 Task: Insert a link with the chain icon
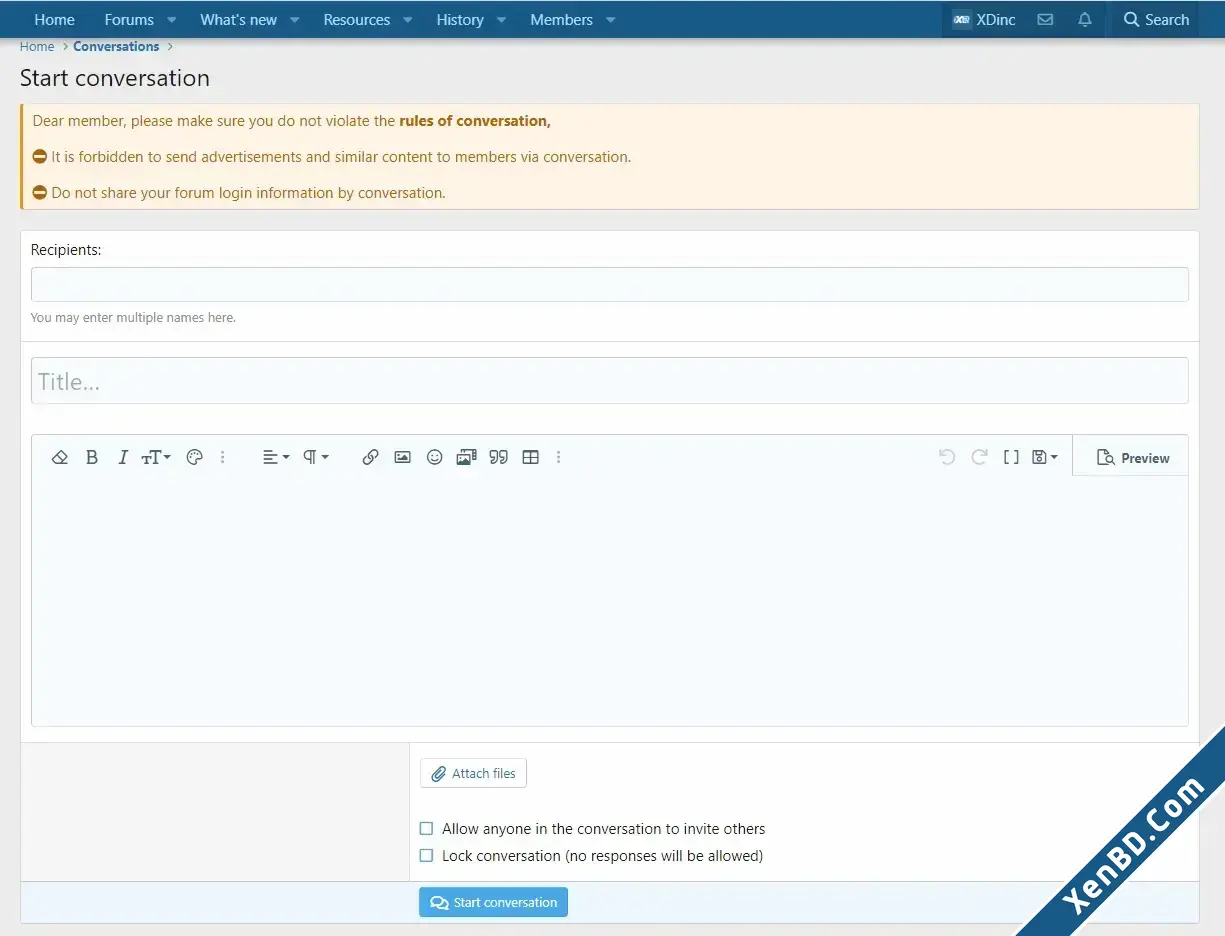tap(370, 457)
